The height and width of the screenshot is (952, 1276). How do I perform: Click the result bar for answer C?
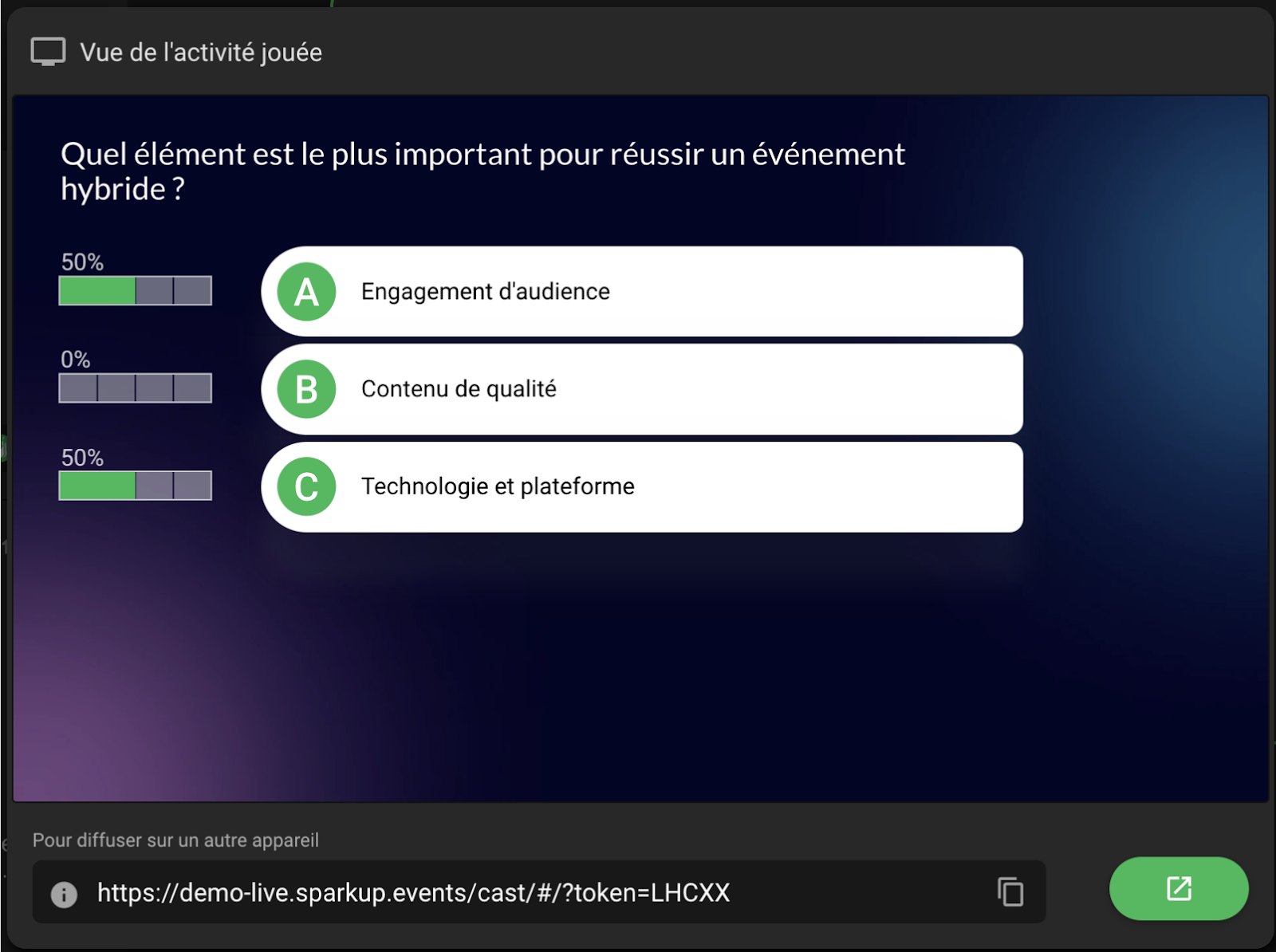[136, 486]
